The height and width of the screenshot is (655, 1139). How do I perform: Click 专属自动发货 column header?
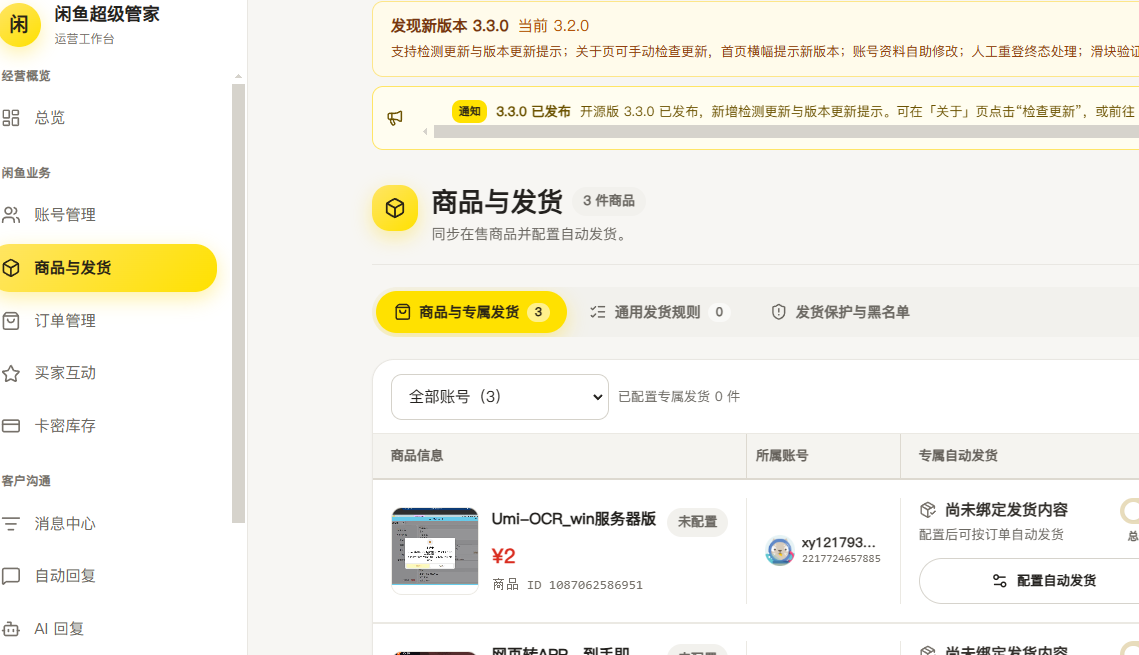(958, 456)
